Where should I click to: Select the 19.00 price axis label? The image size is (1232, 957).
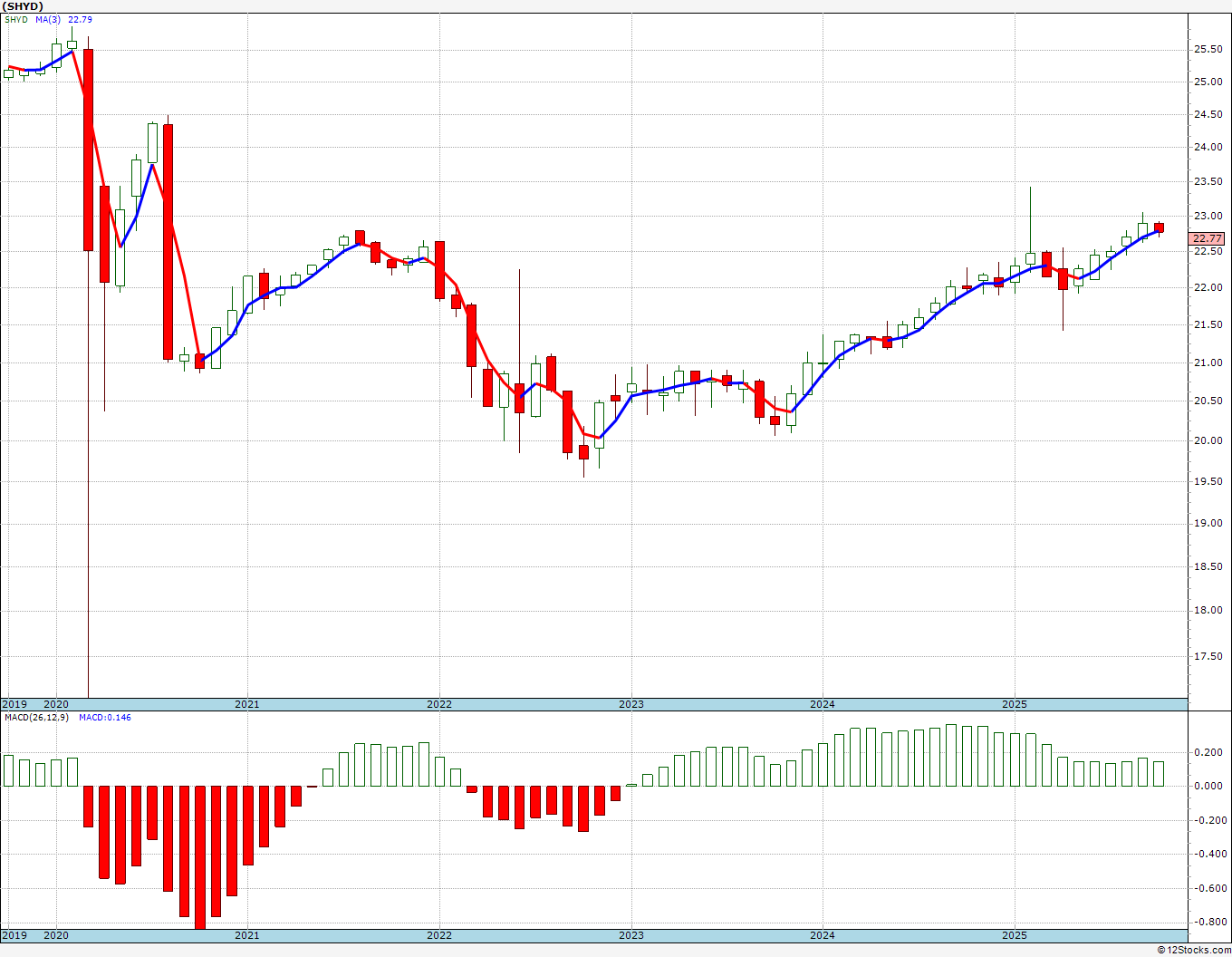pyautogui.click(x=1208, y=523)
